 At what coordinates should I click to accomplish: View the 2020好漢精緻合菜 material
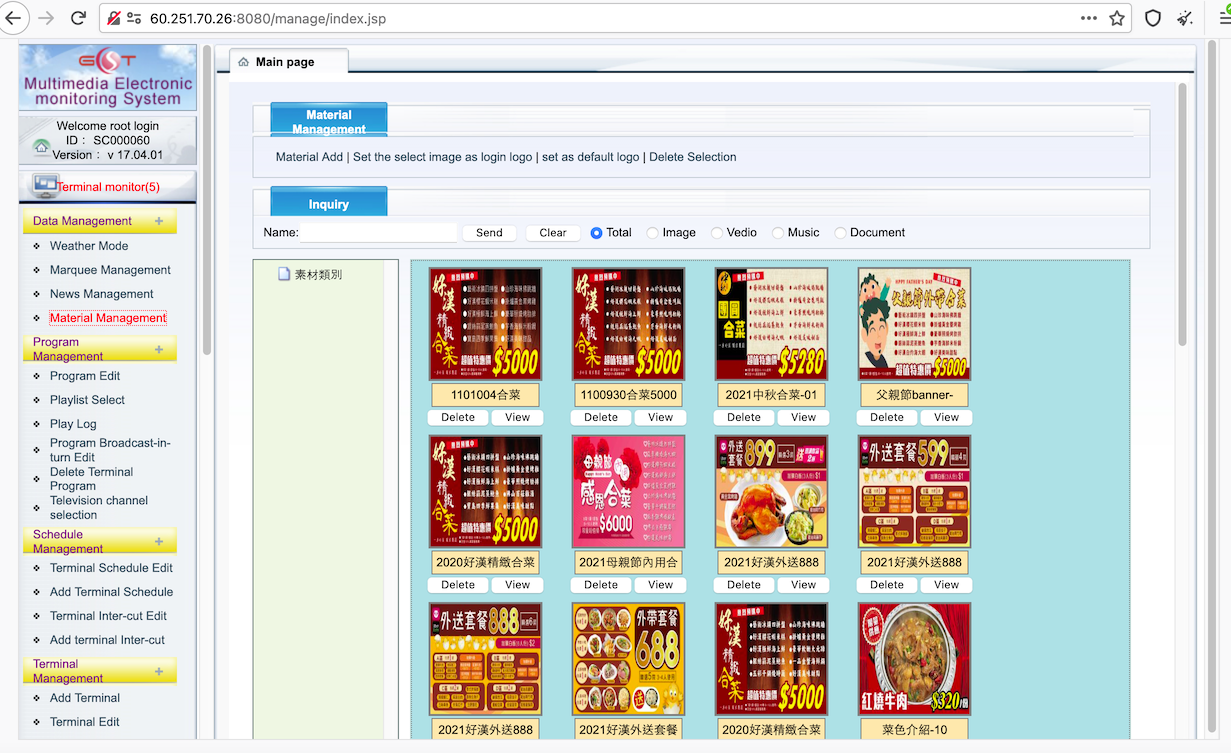pyautogui.click(x=517, y=585)
